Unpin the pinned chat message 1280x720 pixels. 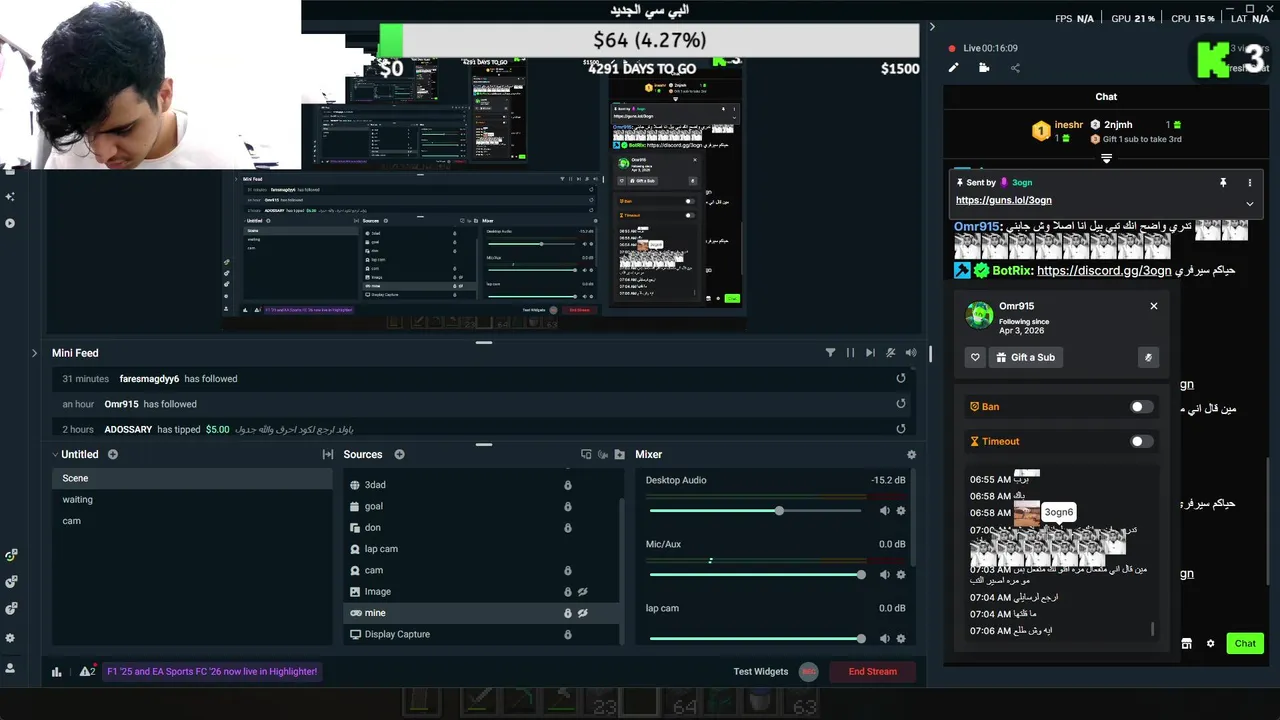[x=1222, y=183]
